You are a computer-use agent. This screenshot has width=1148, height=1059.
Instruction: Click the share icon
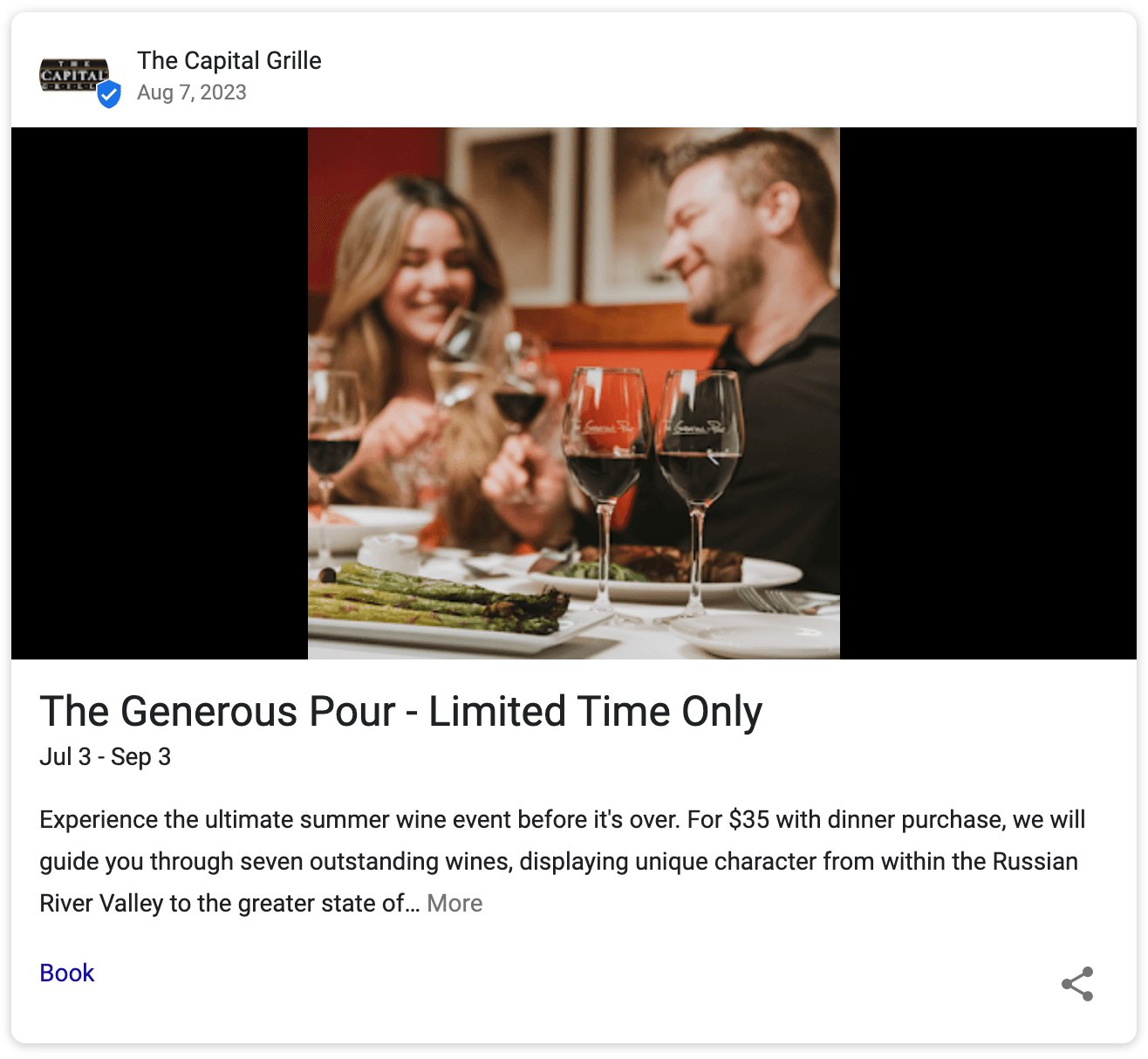[x=1077, y=984]
